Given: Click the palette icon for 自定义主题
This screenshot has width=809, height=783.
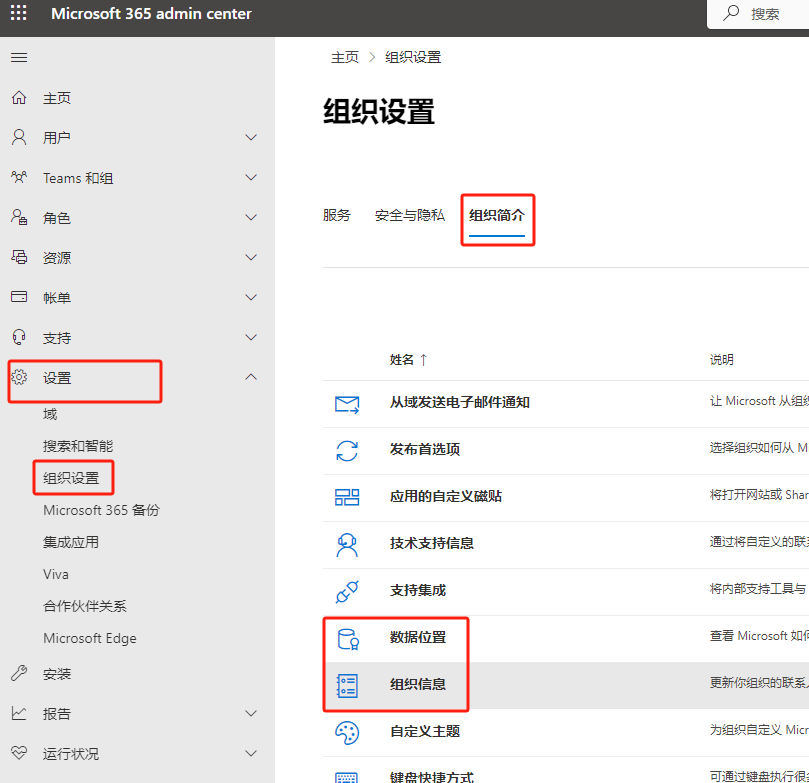Looking at the screenshot, I should point(347,733).
